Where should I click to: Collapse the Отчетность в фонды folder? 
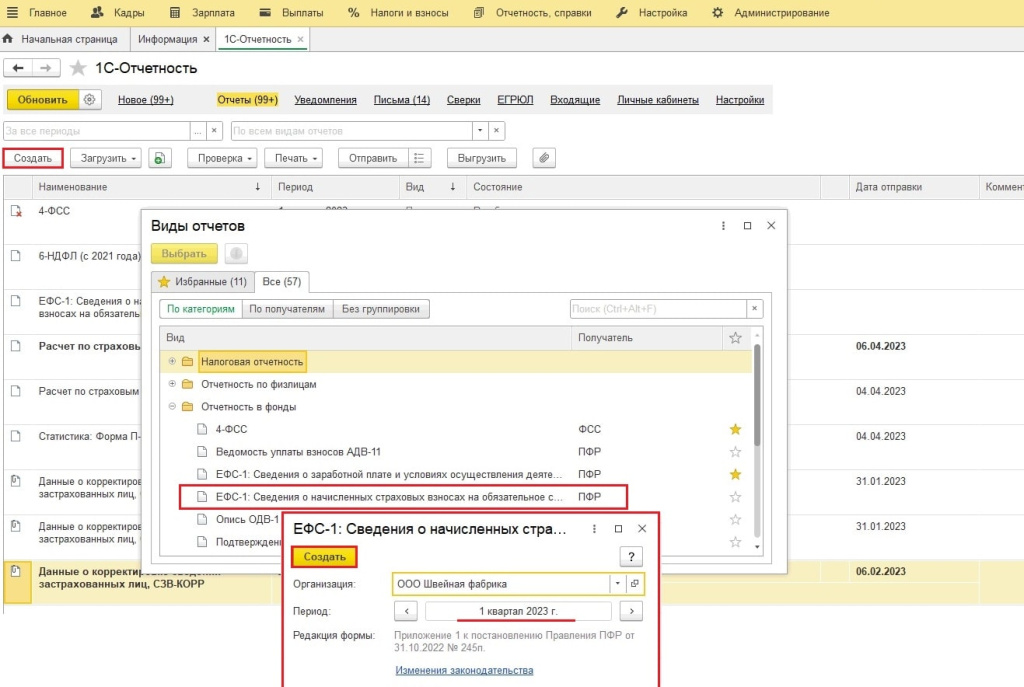tap(172, 406)
